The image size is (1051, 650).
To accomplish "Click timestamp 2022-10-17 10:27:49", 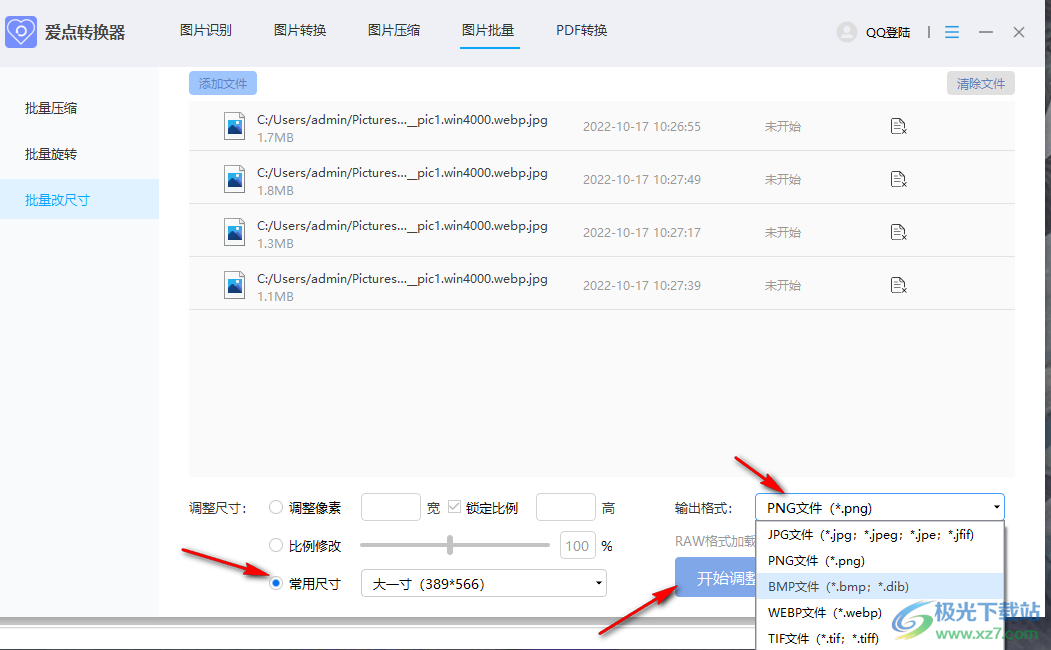I will (641, 180).
